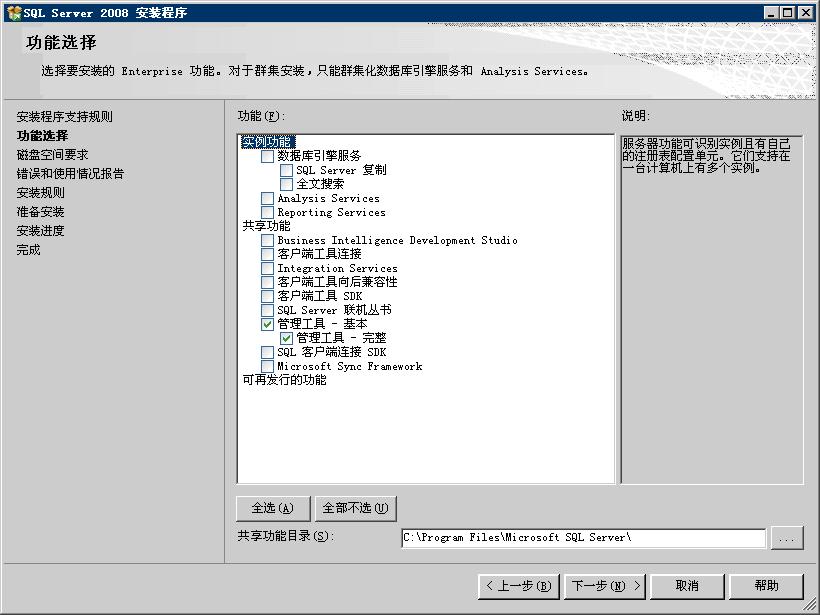Enable the Microsoft Sync Framework checkbox
This screenshot has height=615, width=820.
[267, 366]
